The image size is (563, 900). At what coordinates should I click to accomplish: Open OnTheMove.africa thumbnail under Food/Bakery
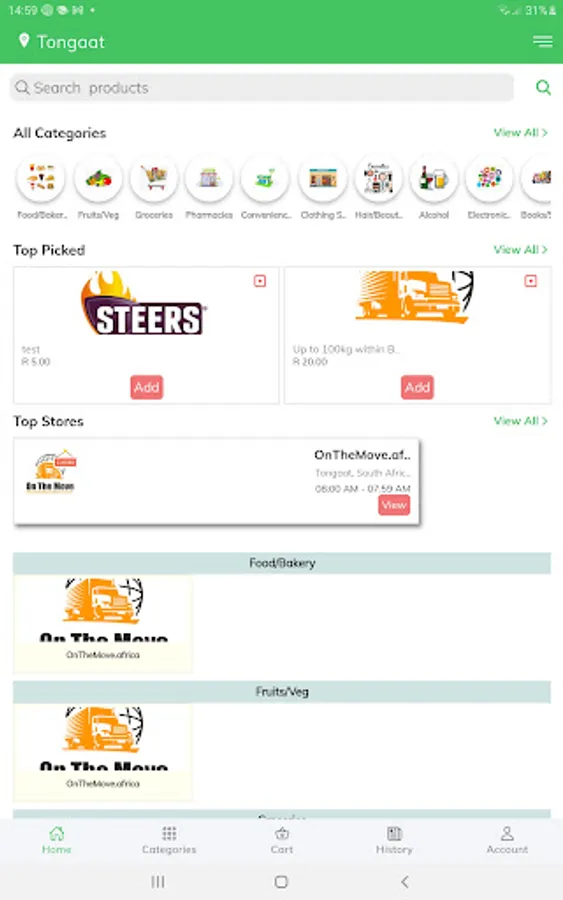click(103, 623)
